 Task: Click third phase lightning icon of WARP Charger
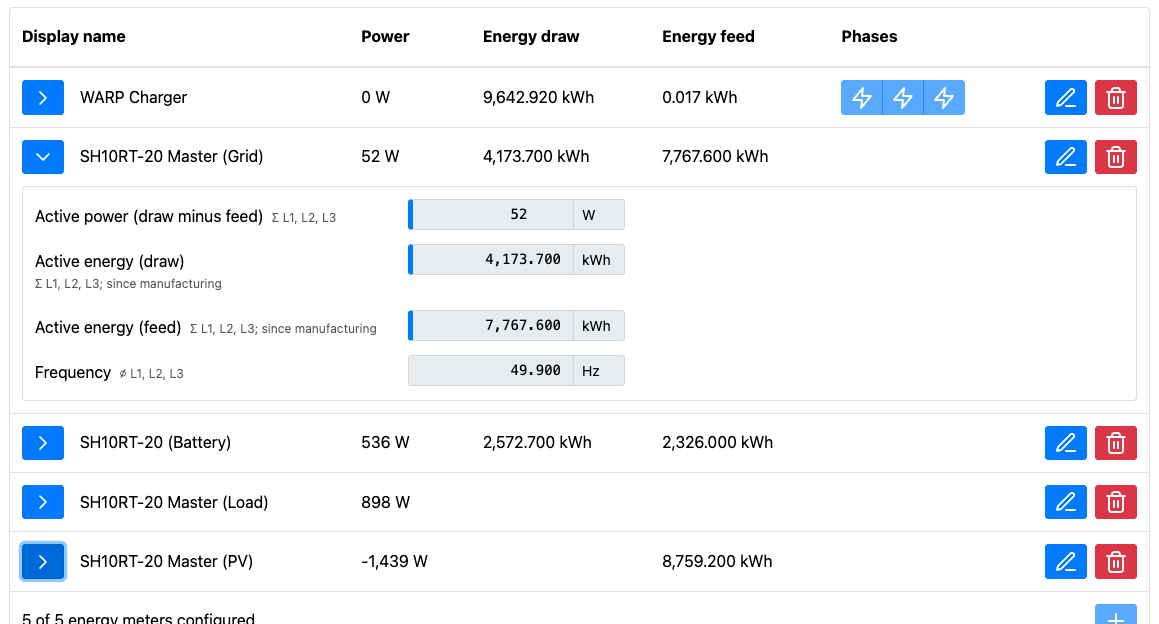tap(944, 98)
